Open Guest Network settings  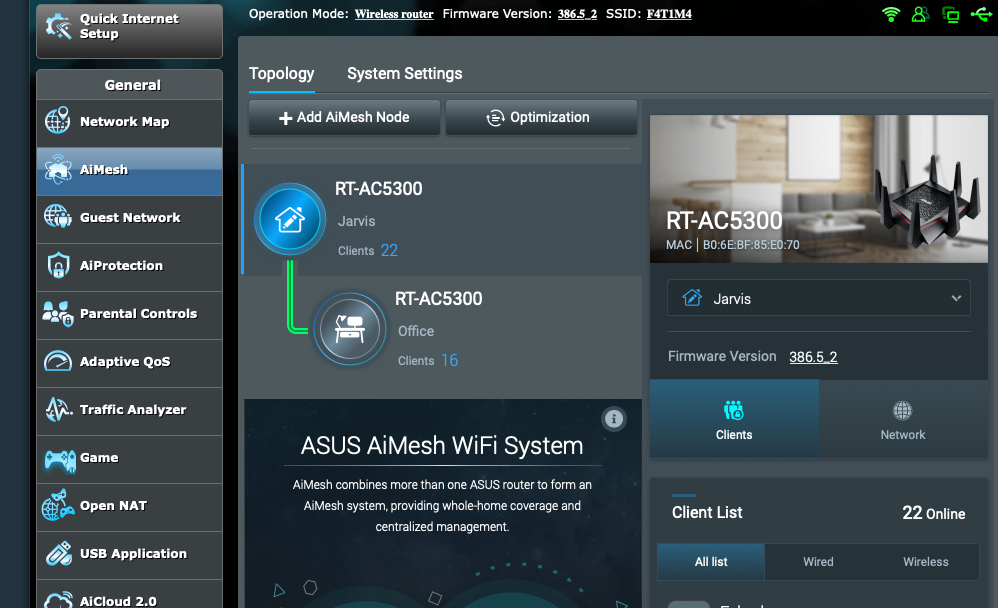coord(129,220)
